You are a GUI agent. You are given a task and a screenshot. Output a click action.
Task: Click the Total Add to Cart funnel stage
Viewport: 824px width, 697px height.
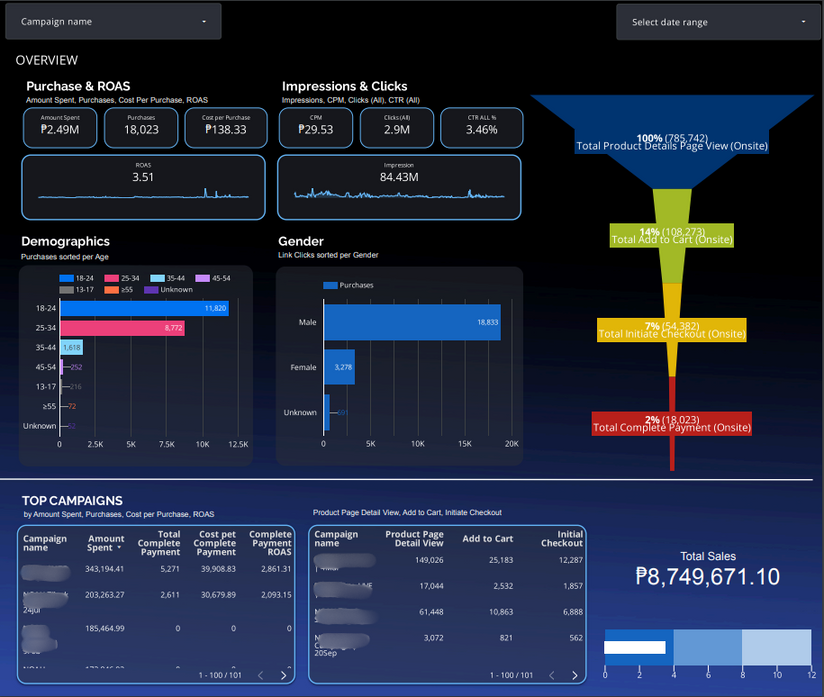pyautogui.click(x=672, y=235)
